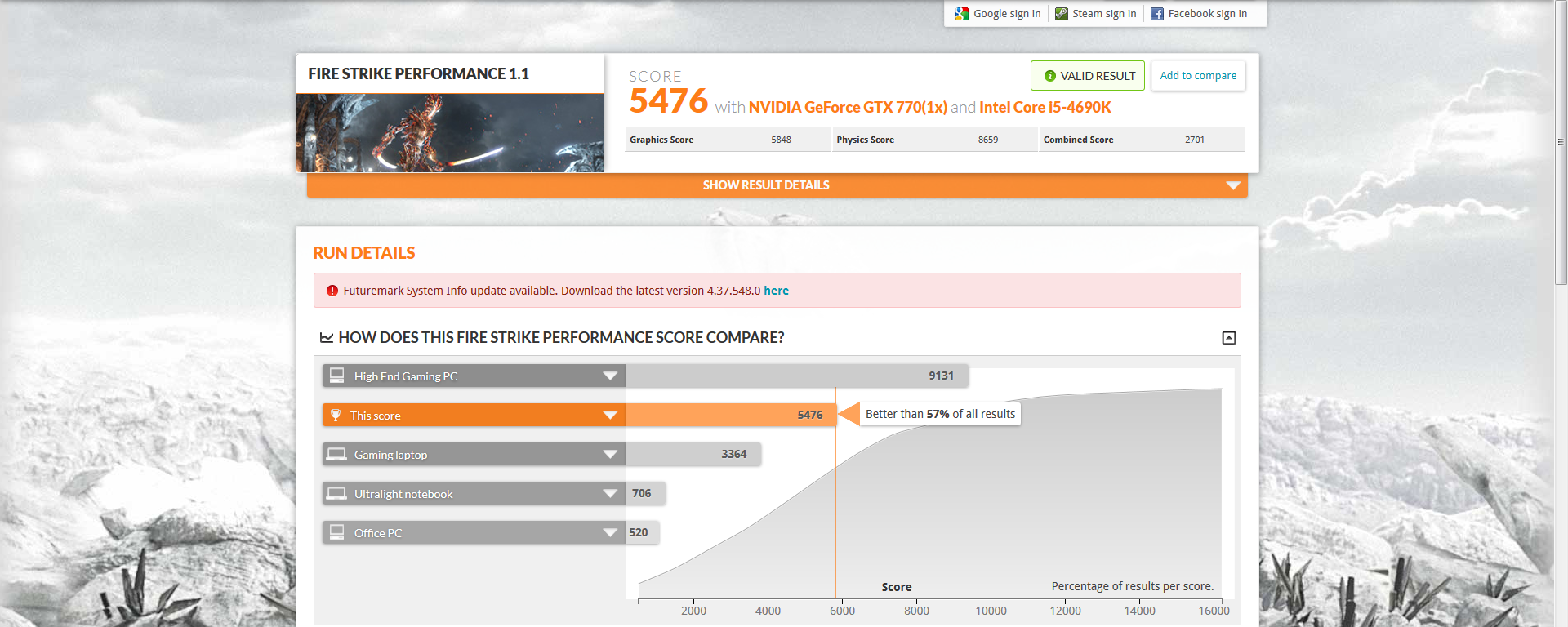
Task: Click 'Better than 57% of all results' tooltip
Action: click(x=940, y=414)
